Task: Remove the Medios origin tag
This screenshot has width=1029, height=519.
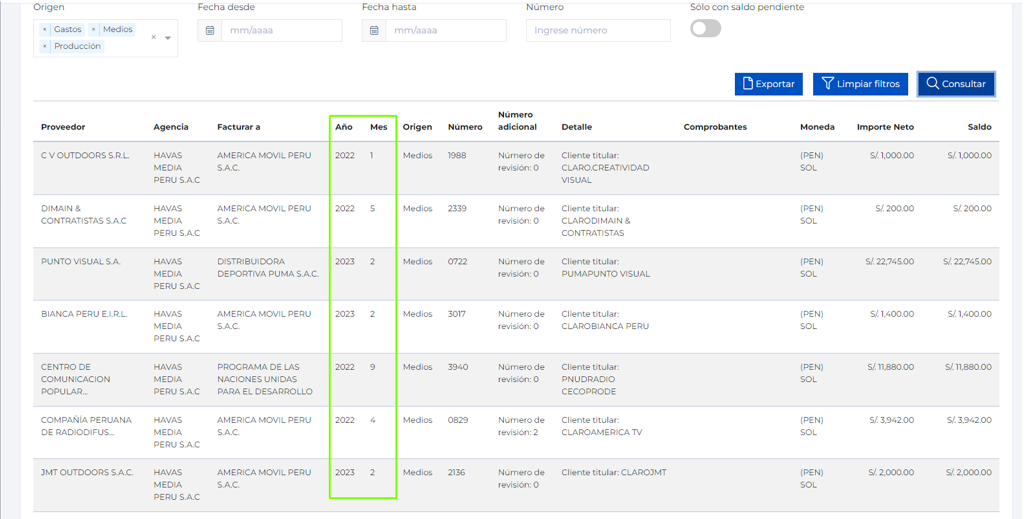Action: (x=94, y=30)
